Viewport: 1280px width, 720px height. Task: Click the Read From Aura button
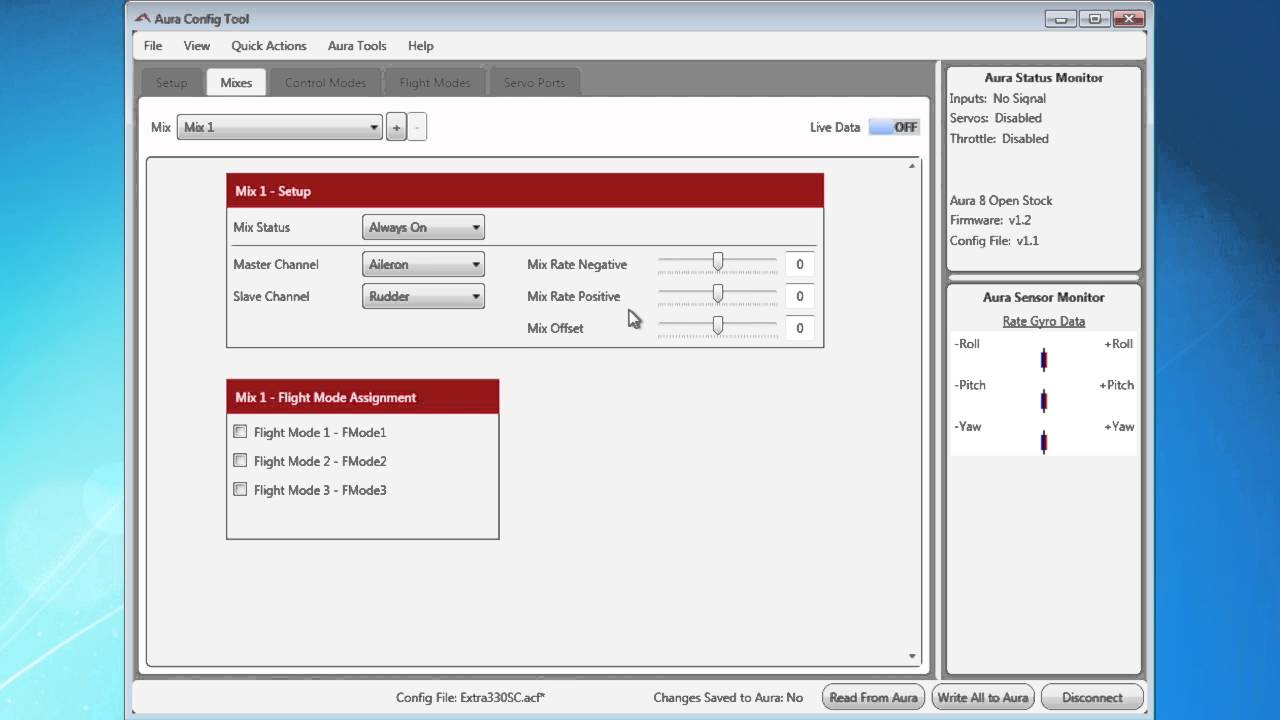874,698
